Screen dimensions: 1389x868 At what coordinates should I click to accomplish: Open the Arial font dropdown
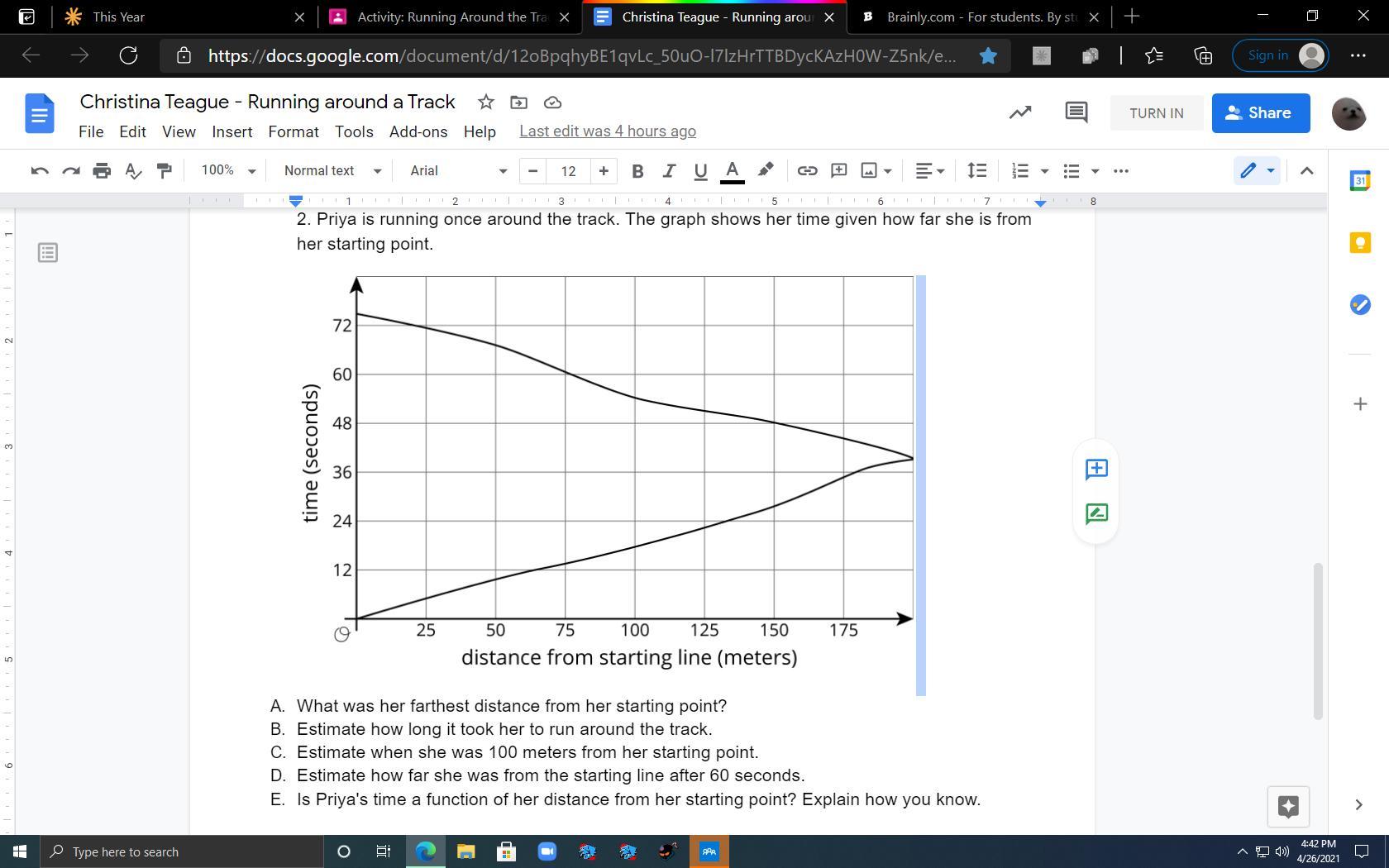tap(458, 171)
